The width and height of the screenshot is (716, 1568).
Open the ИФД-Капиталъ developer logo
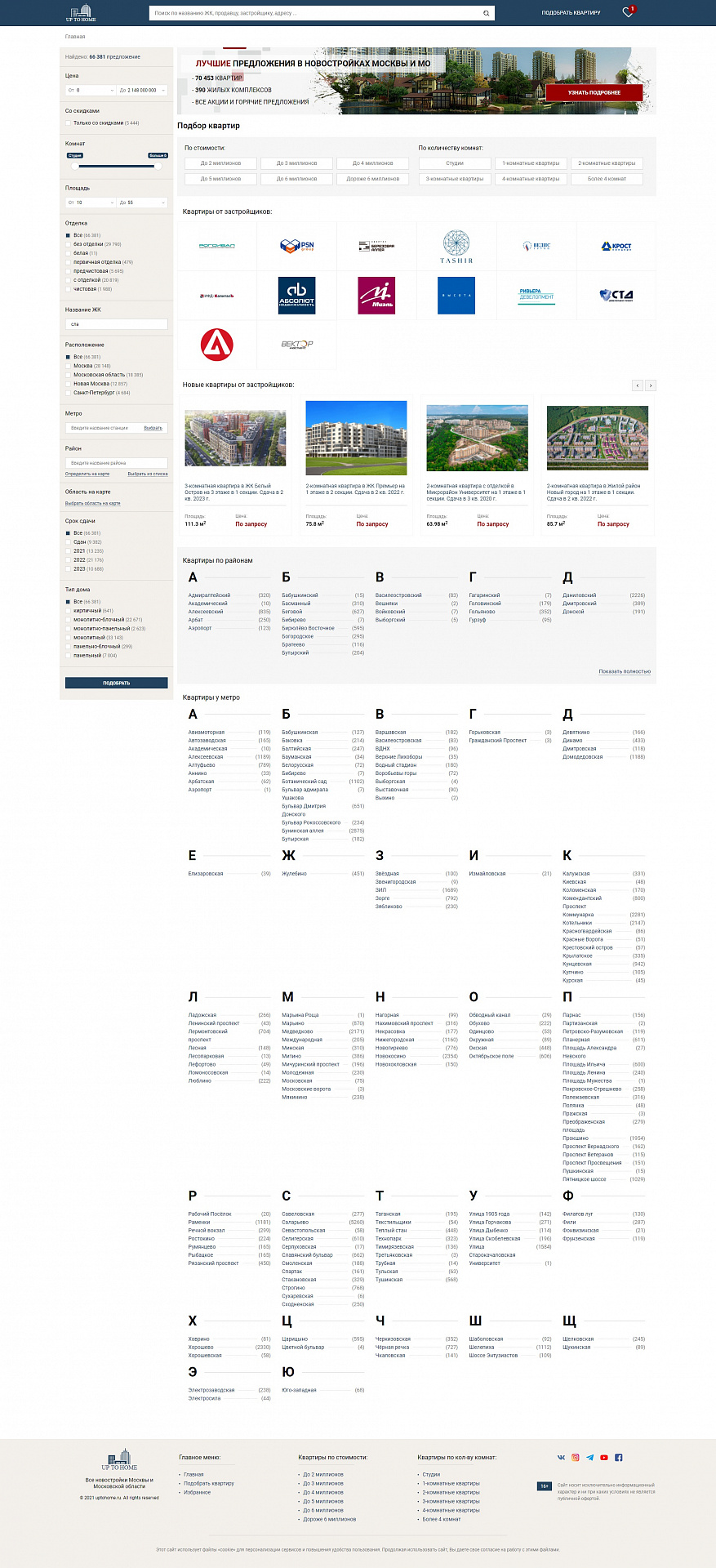click(216, 296)
